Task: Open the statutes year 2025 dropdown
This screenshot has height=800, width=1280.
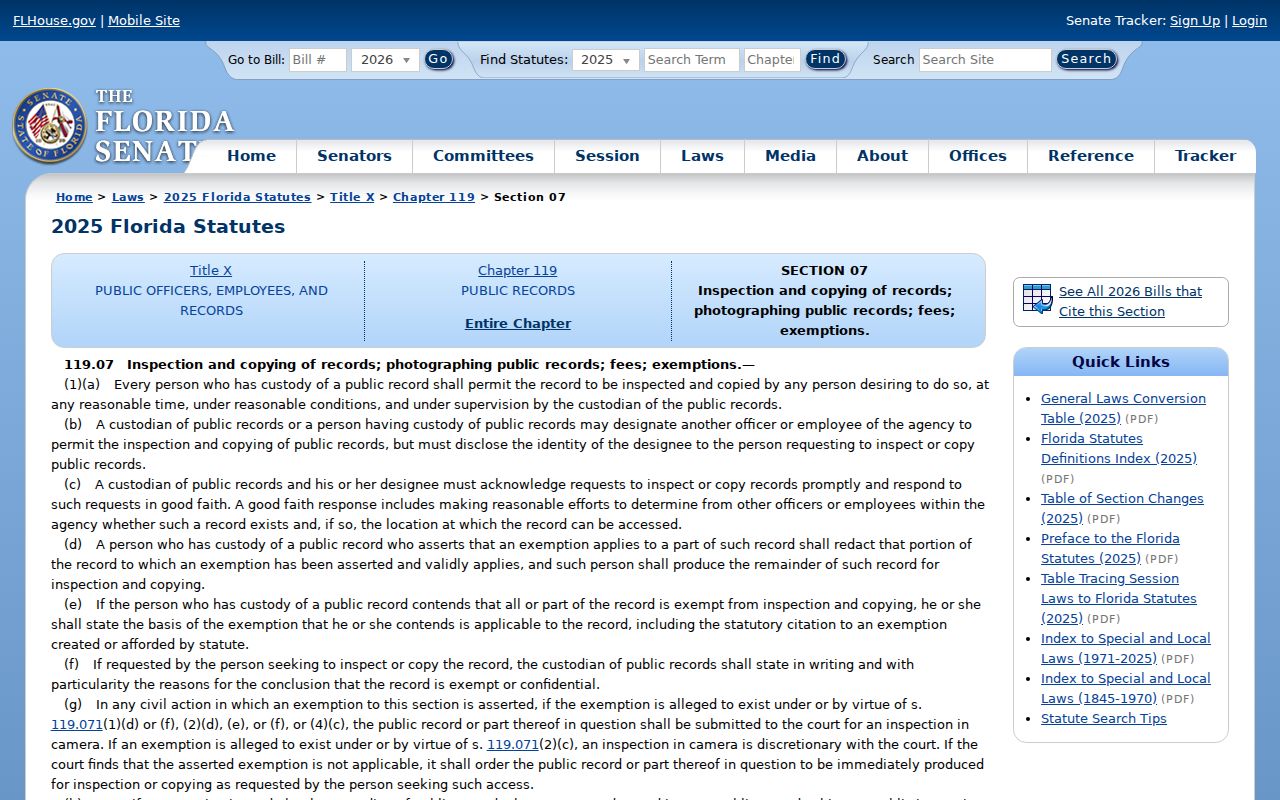Action: click(605, 60)
